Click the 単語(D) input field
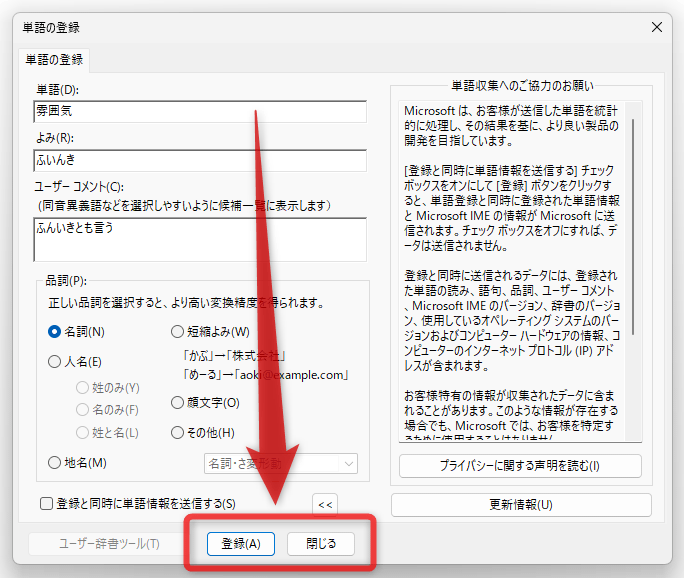The width and height of the screenshot is (684, 578). pyautogui.click(x=200, y=112)
